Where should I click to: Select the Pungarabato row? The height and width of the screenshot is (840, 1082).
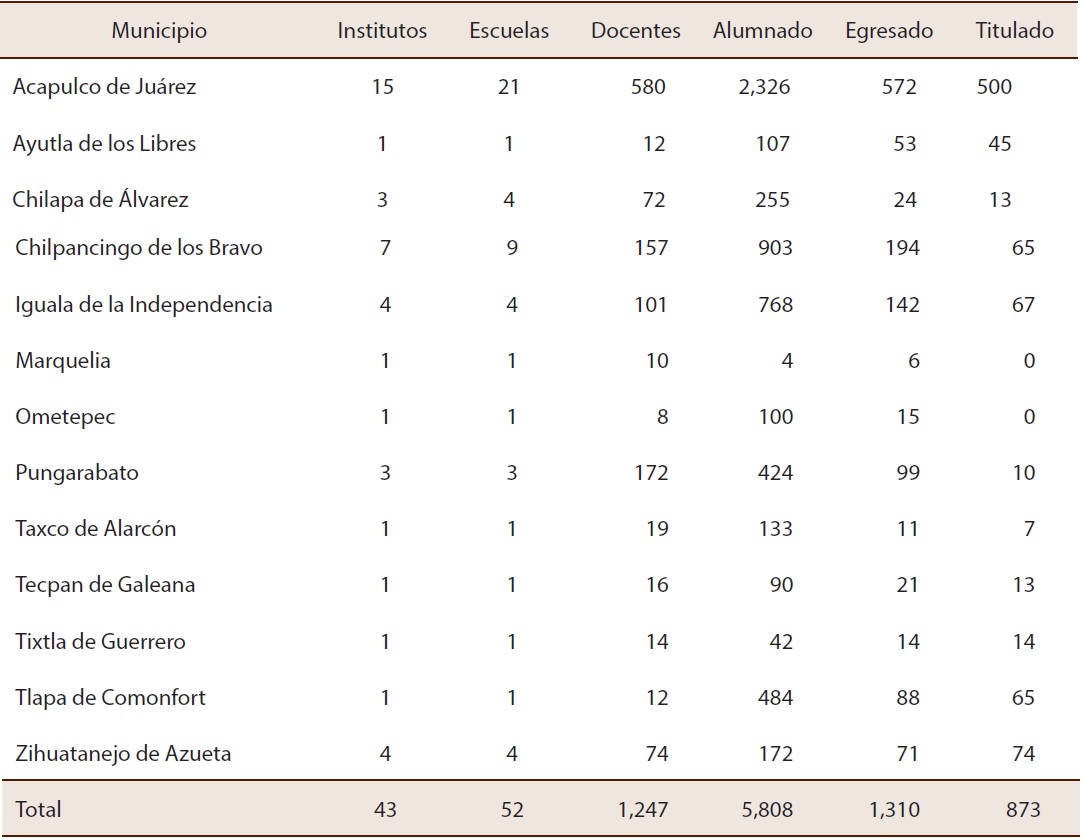(68, 473)
